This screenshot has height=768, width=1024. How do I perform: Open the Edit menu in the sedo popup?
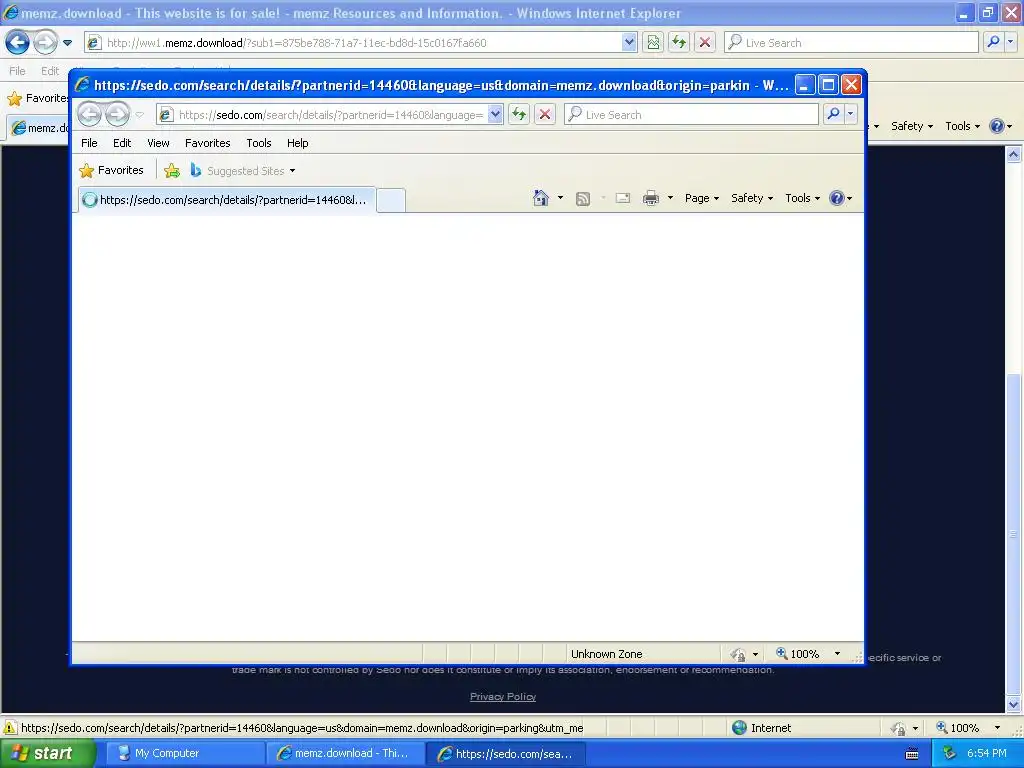pyautogui.click(x=122, y=143)
